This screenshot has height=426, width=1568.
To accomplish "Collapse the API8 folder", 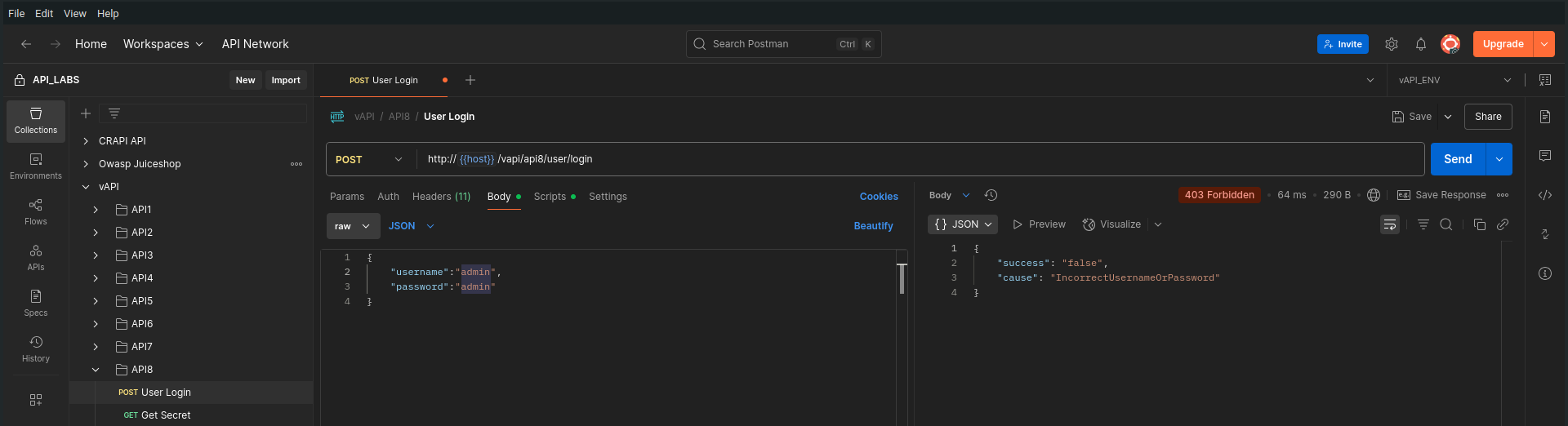I will click(96, 370).
